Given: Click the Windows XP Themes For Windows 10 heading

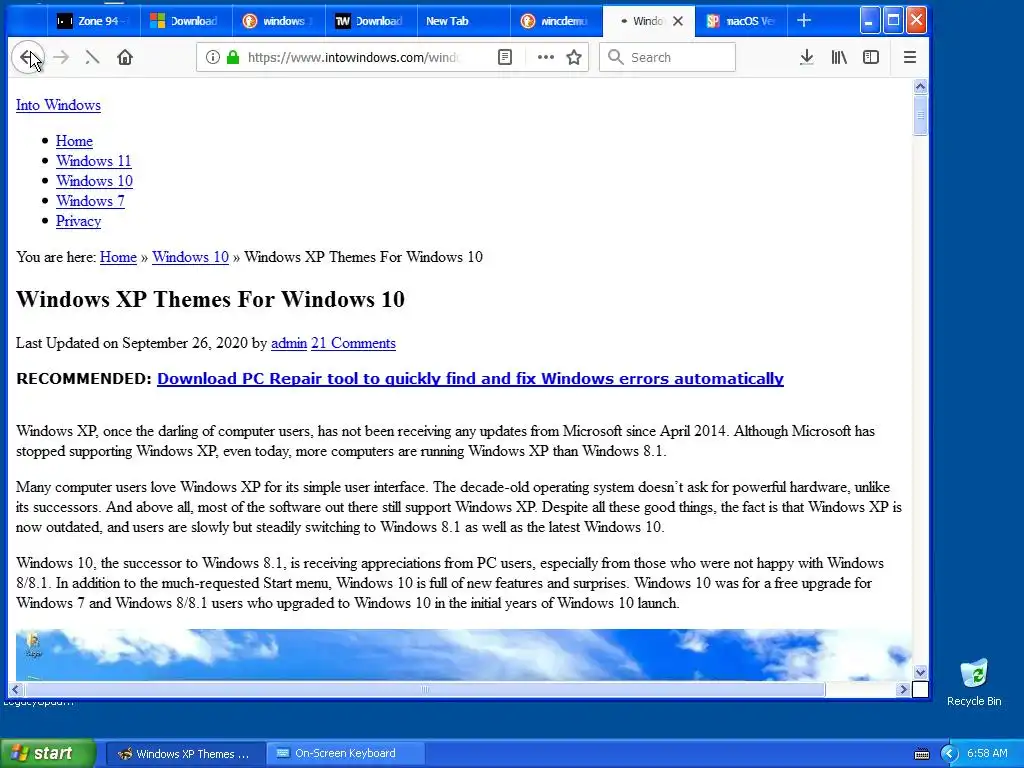Looking at the screenshot, I should point(210,300).
